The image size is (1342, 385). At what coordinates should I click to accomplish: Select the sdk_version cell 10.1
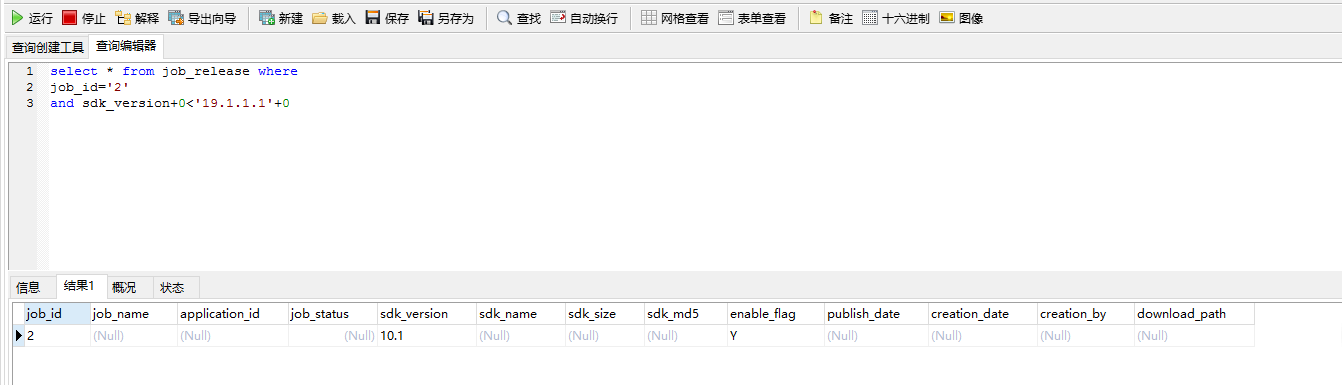tap(427, 336)
